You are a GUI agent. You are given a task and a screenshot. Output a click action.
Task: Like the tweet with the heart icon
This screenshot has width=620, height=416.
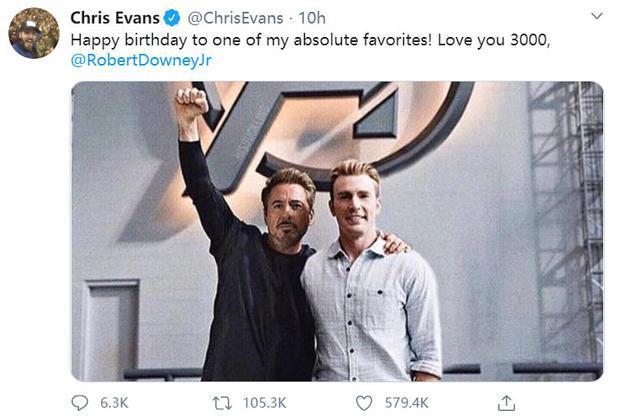[x=365, y=401]
